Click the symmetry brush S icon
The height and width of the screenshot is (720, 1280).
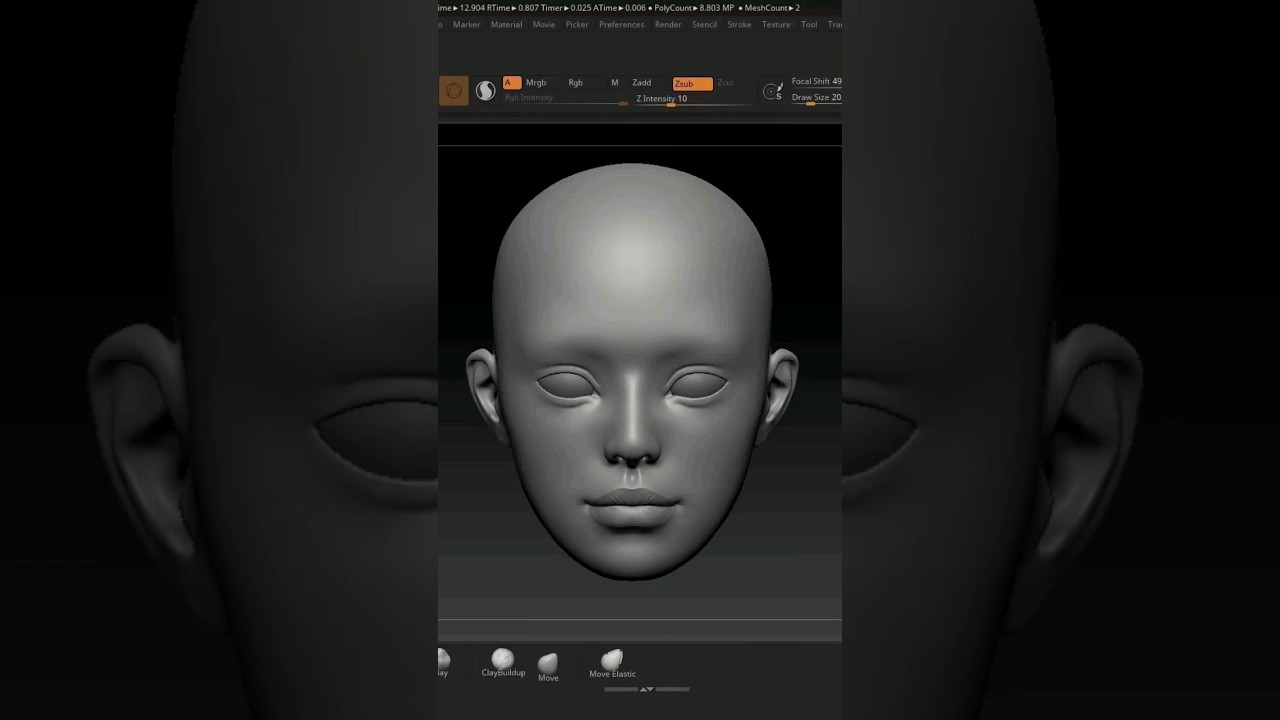click(x=773, y=92)
